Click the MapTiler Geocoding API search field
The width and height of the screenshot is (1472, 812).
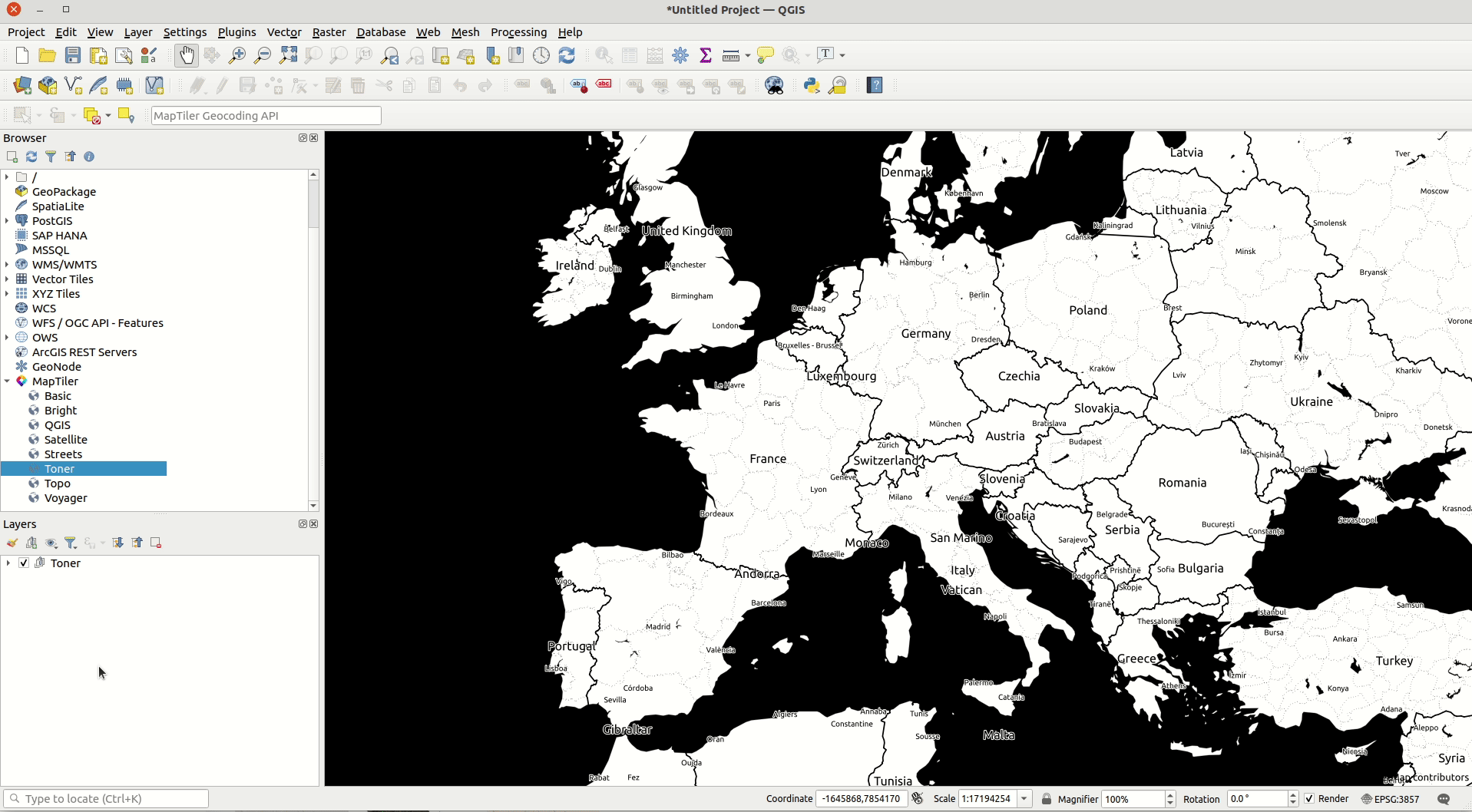tap(266, 116)
